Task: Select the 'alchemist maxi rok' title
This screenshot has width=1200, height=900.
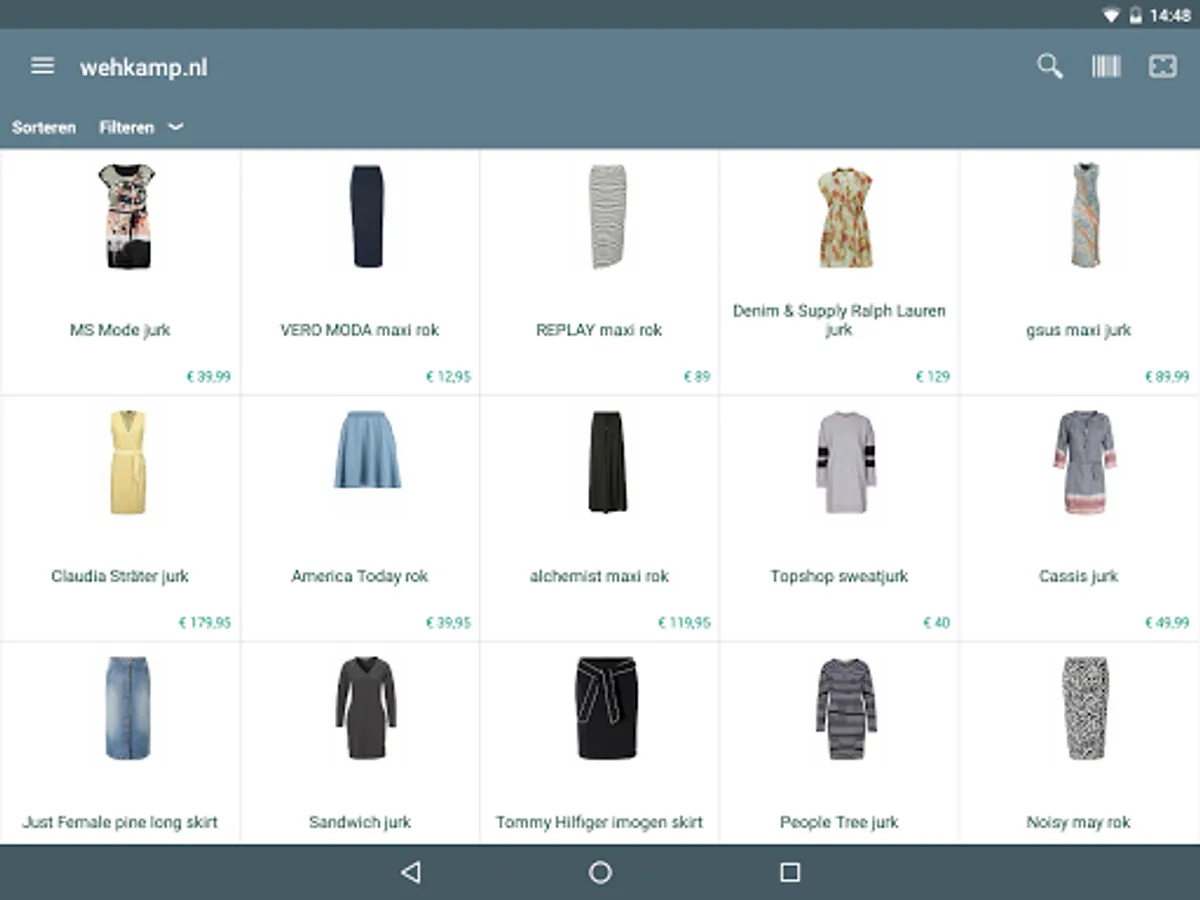Action: coord(599,576)
